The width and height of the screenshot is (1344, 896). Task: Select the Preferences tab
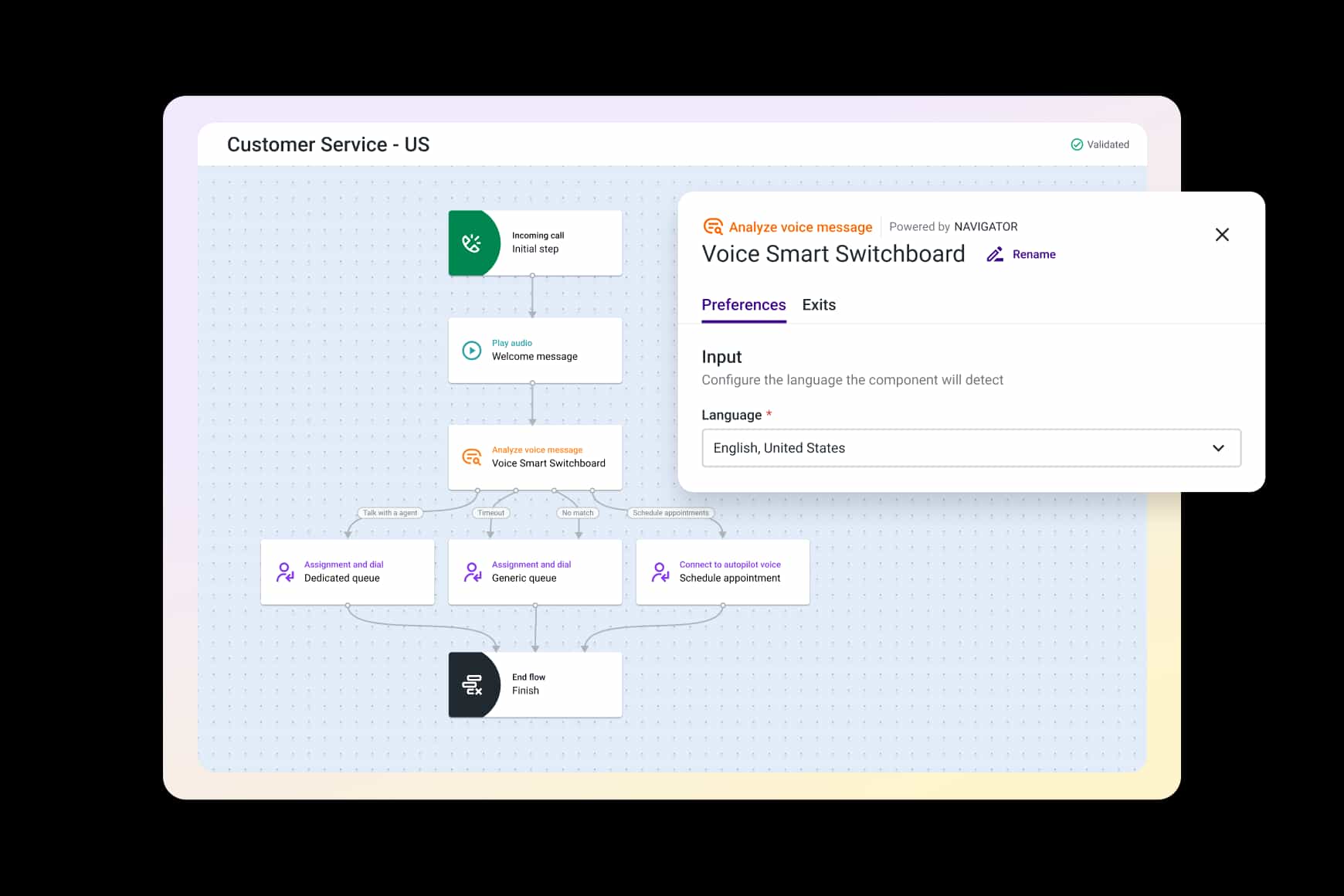tap(743, 305)
